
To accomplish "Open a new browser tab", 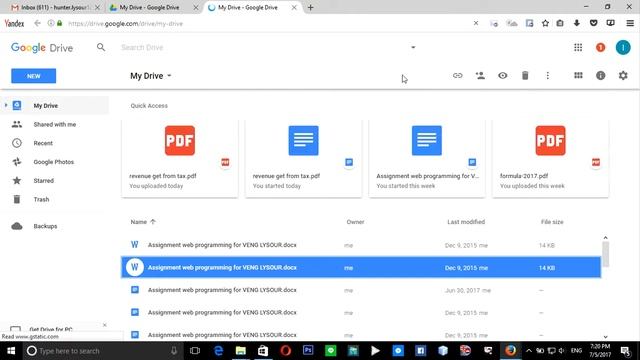I will [311, 7].
